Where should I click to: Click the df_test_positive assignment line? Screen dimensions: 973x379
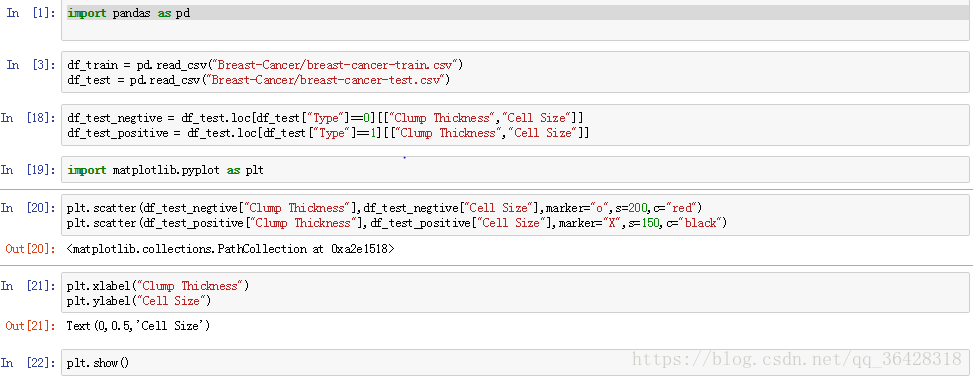(x=328, y=133)
